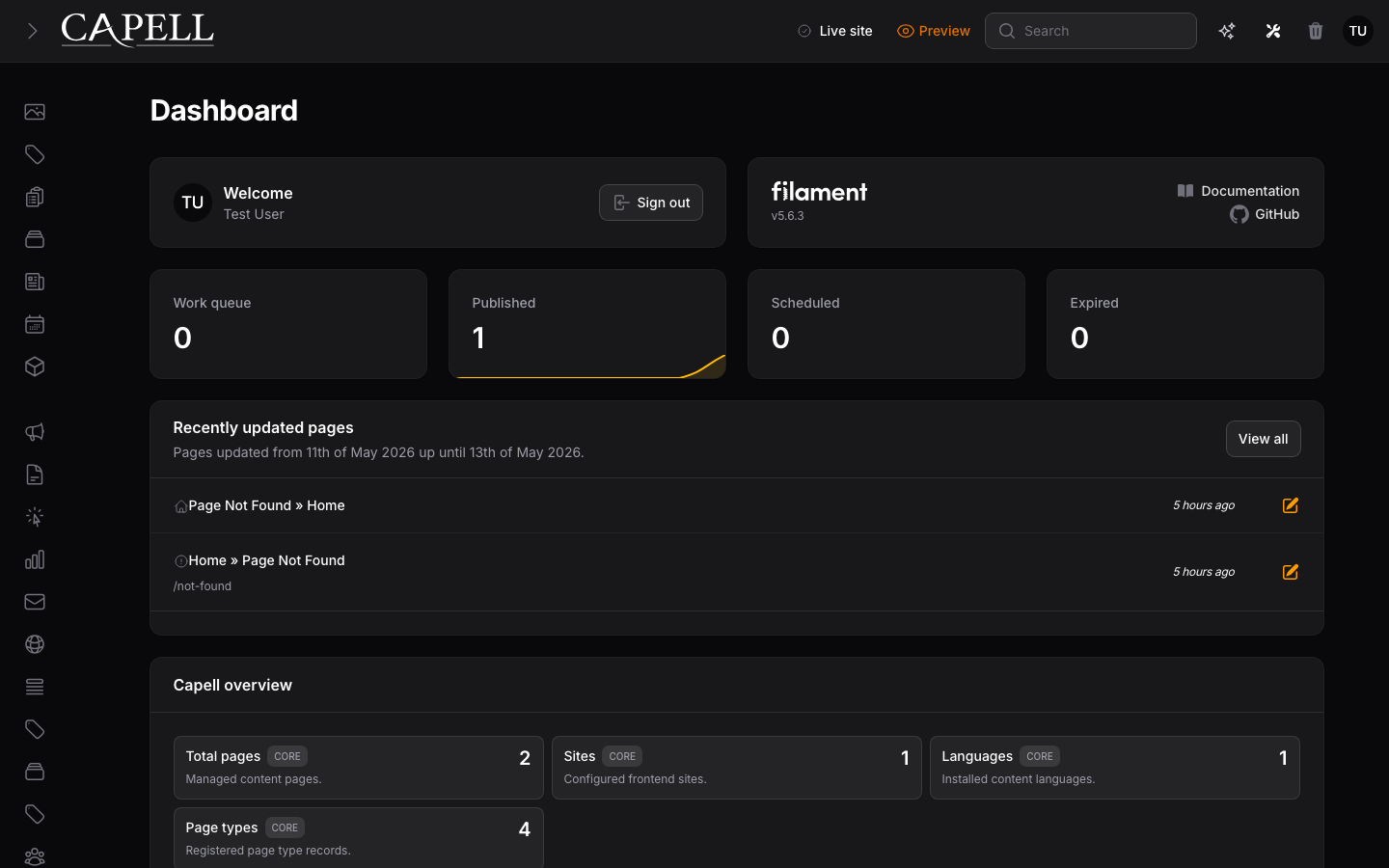Screen dimensions: 1389x868
Task: Focus the Search input field
Action: pos(1091,31)
